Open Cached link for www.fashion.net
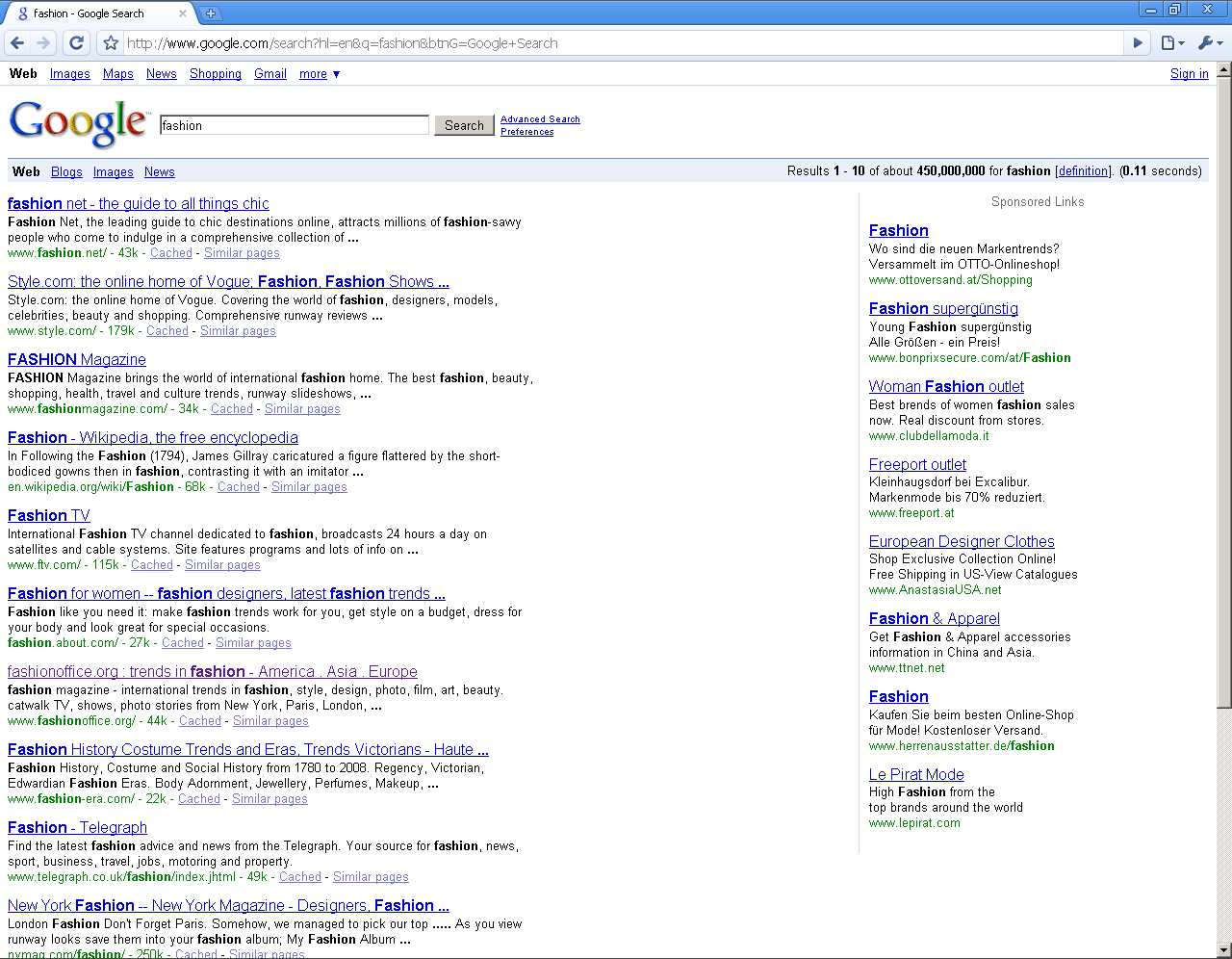Viewport: 1232px width, 959px height. (x=171, y=253)
